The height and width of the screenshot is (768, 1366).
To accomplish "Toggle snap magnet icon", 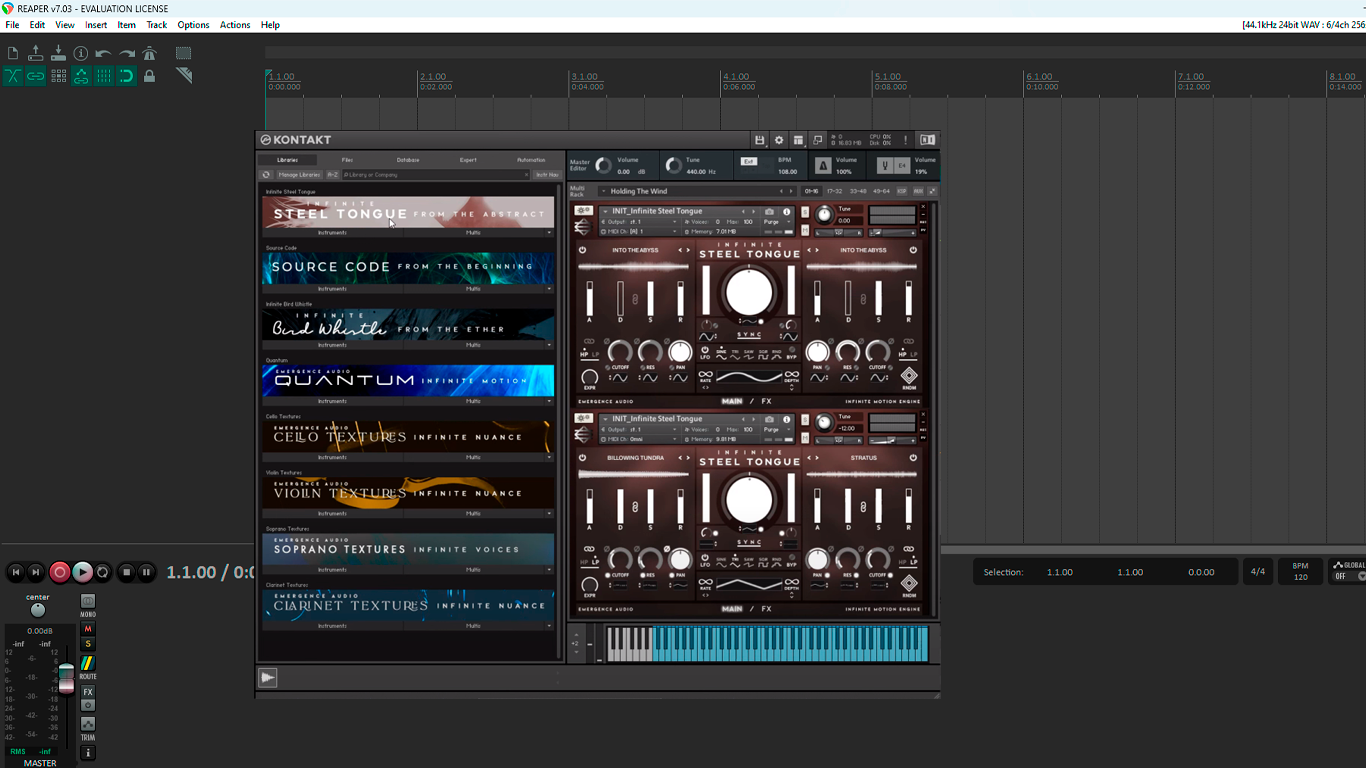I will click(127, 76).
